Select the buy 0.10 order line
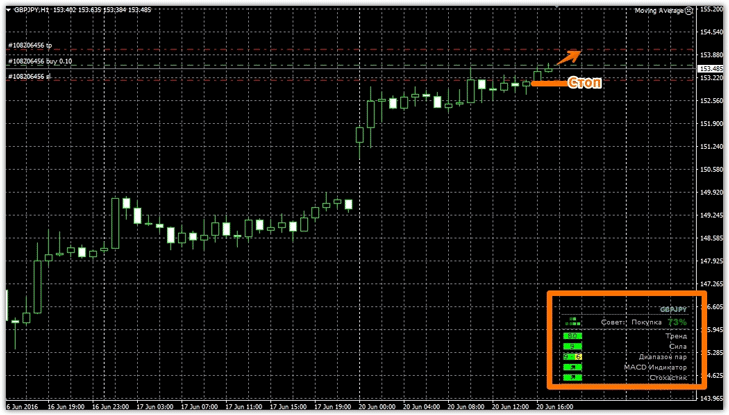 (37, 62)
